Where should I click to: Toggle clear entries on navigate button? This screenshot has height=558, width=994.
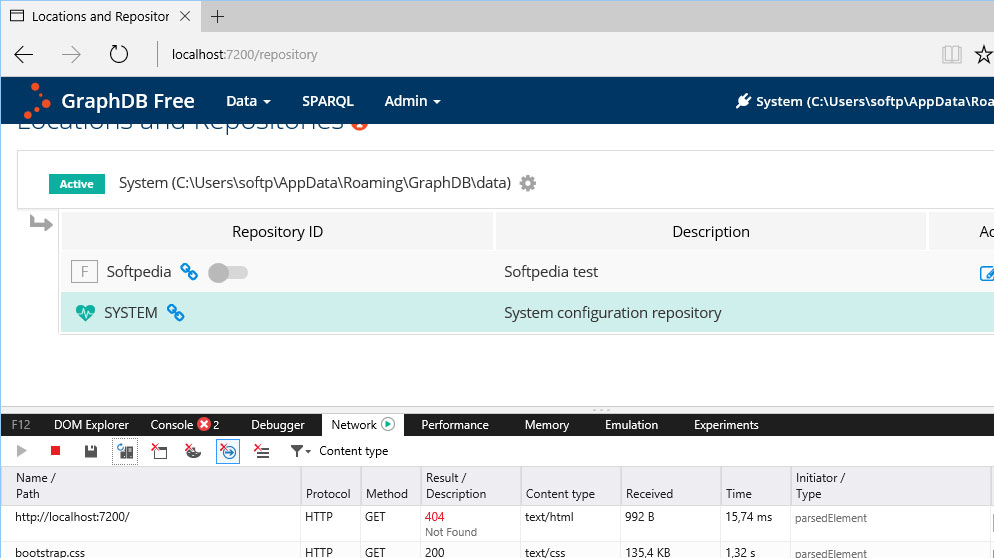click(228, 452)
